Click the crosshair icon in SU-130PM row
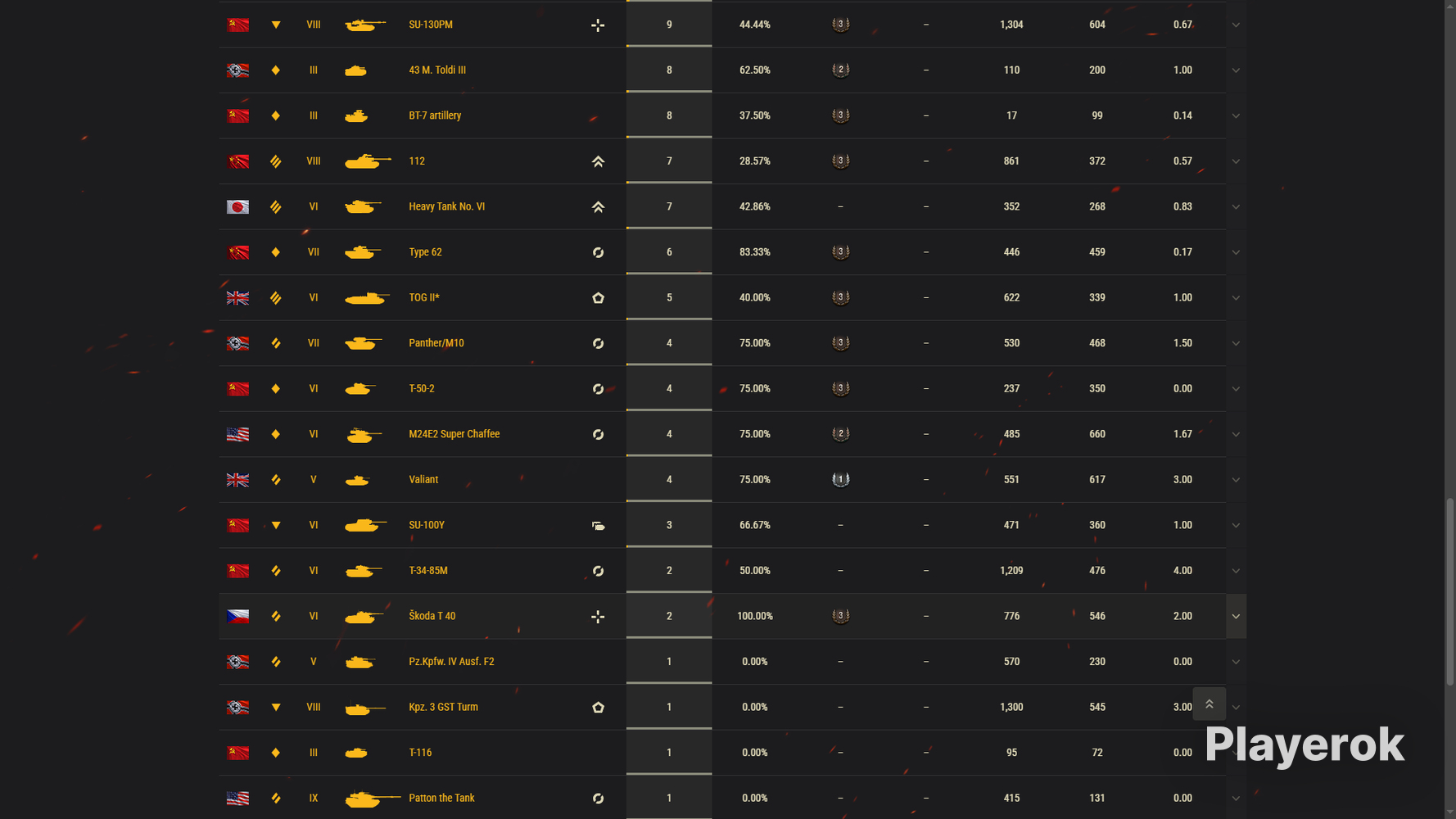 pyautogui.click(x=598, y=25)
